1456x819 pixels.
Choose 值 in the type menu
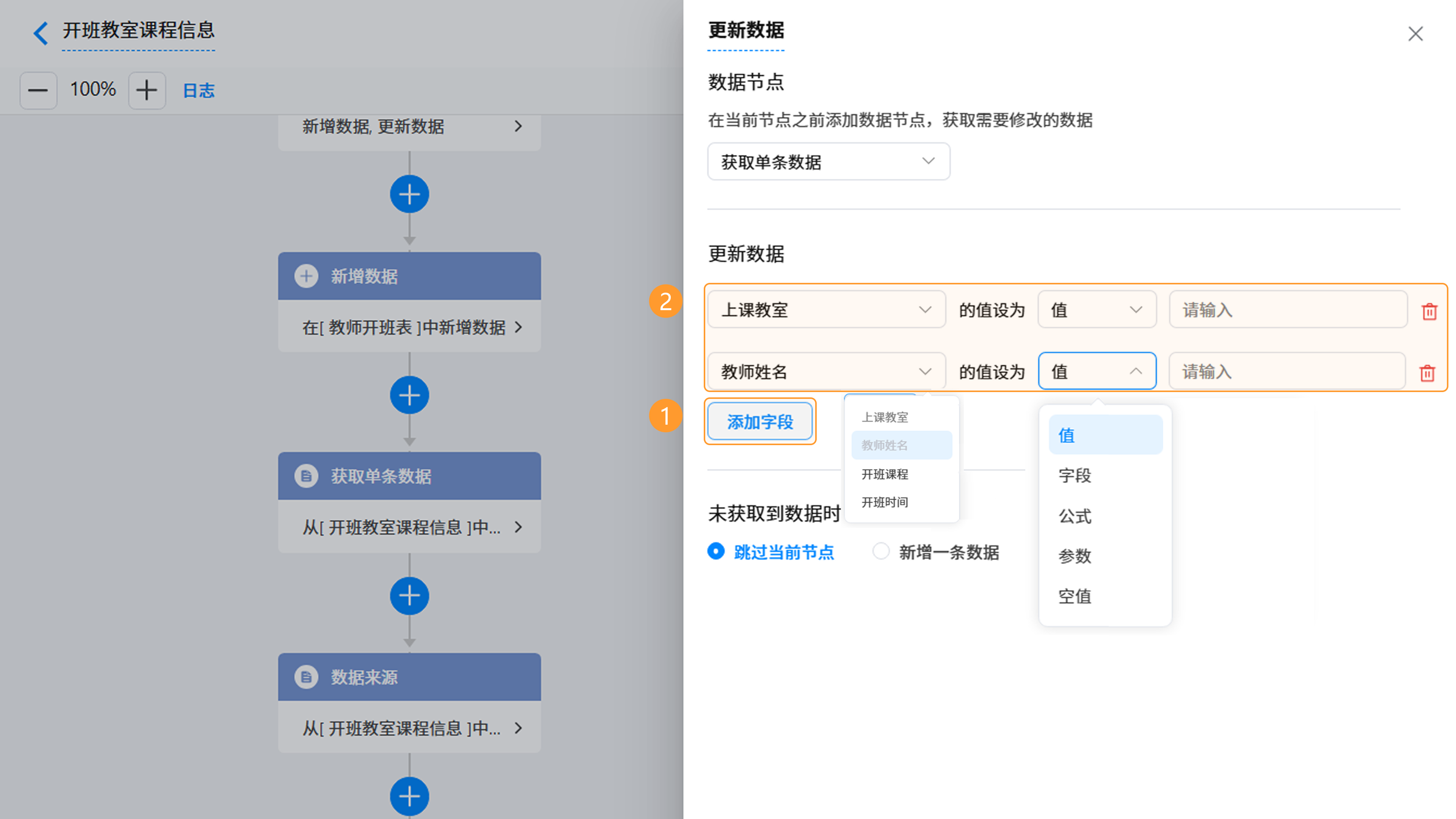(x=1106, y=435)
